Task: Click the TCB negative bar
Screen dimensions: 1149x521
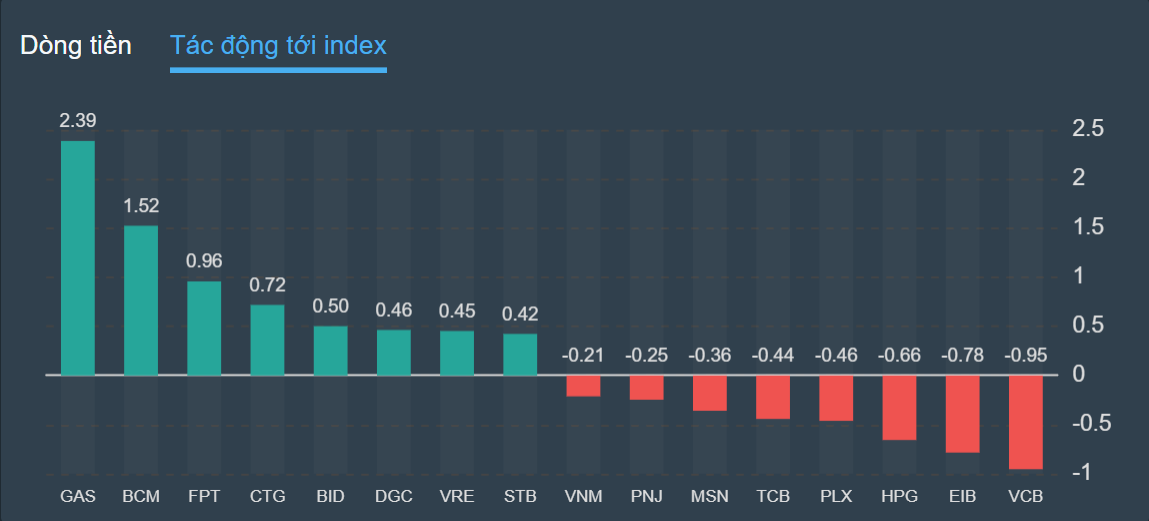Action: [773, 397]
